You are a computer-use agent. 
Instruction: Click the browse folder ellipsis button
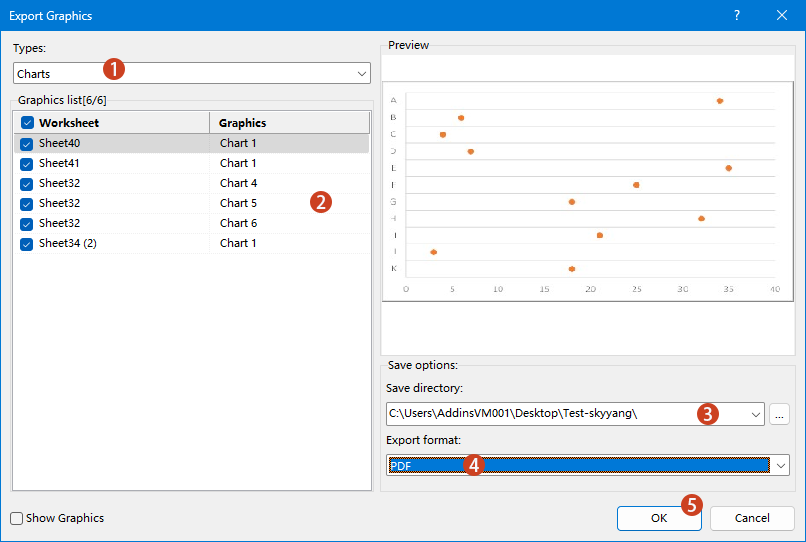[x=780, y=413]
